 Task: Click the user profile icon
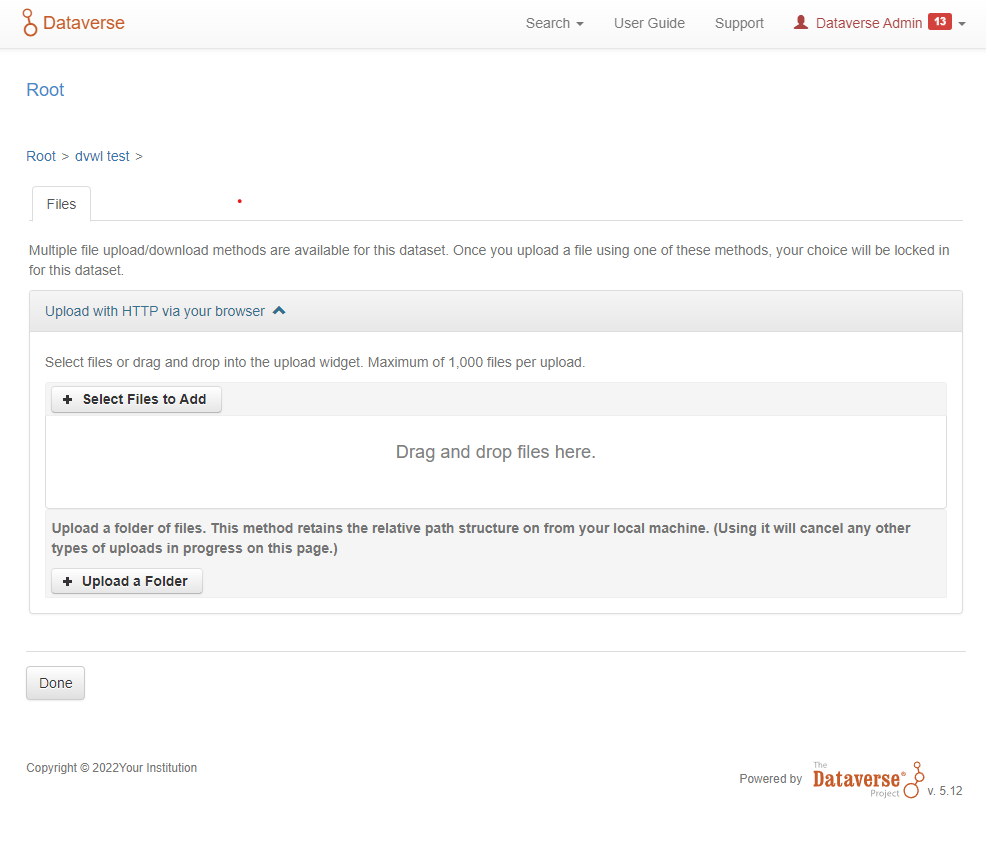point(800,22)
